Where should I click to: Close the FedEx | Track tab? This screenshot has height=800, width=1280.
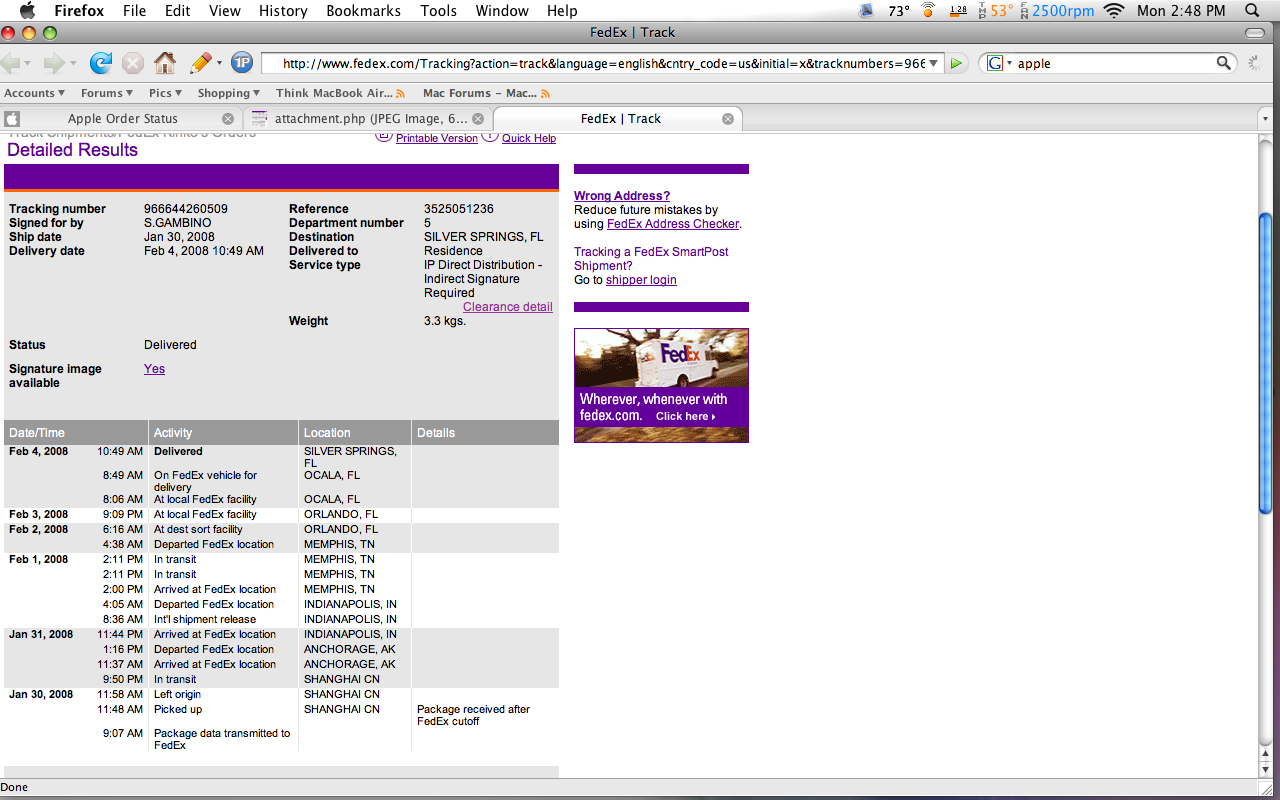point(728,119)
